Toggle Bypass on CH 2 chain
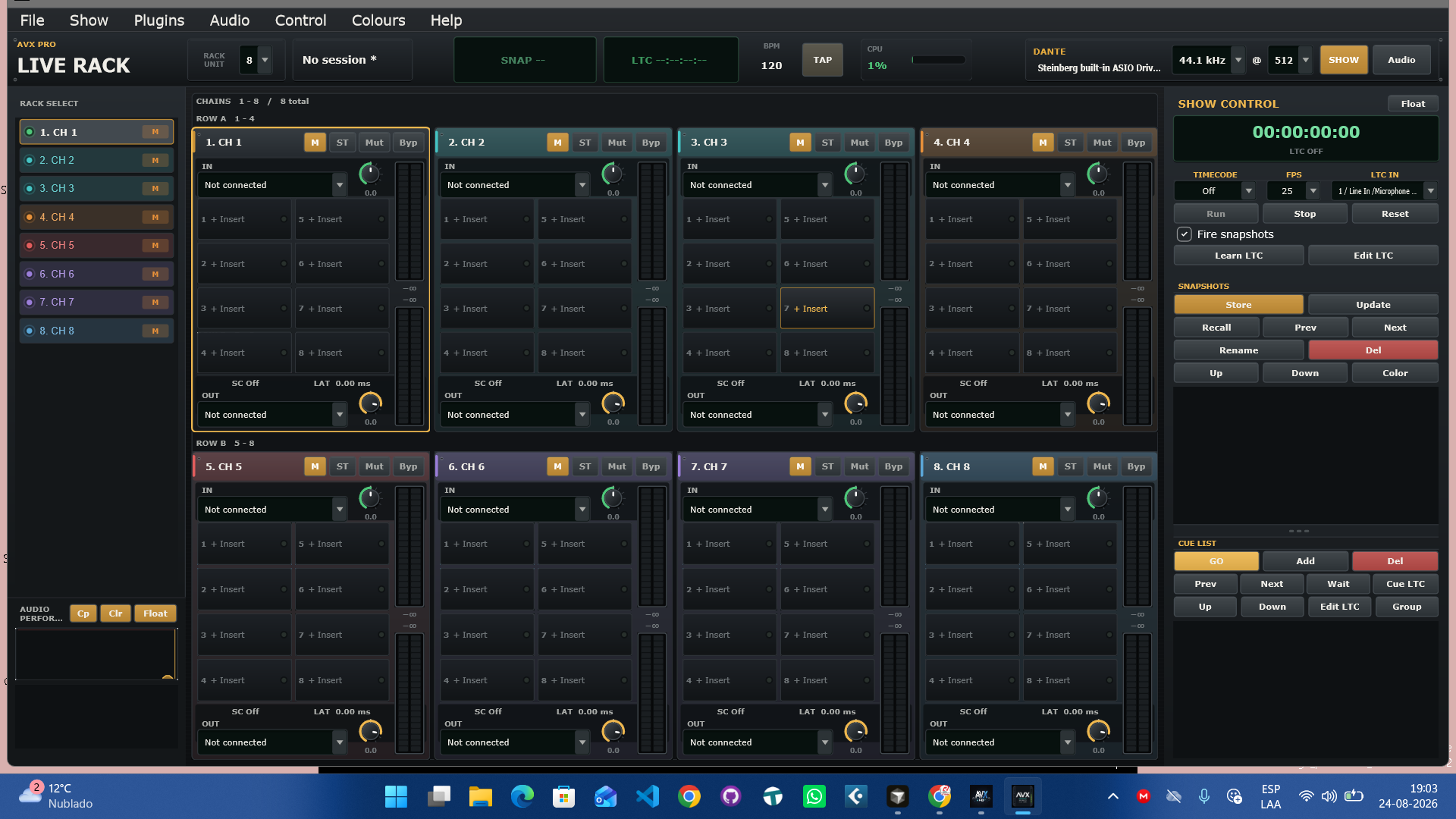1456x819 pixels. [x=651, y=143]
